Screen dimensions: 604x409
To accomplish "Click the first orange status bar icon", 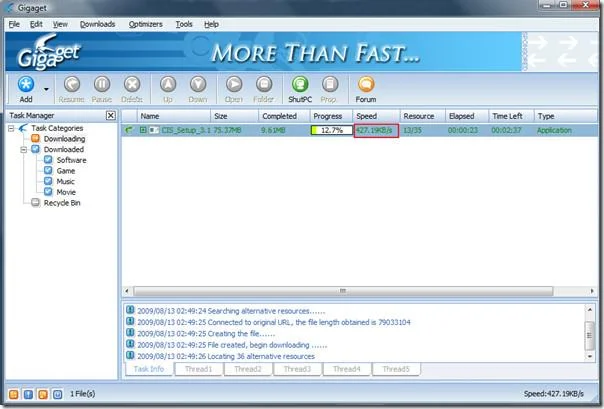I will tap(13, 394).
